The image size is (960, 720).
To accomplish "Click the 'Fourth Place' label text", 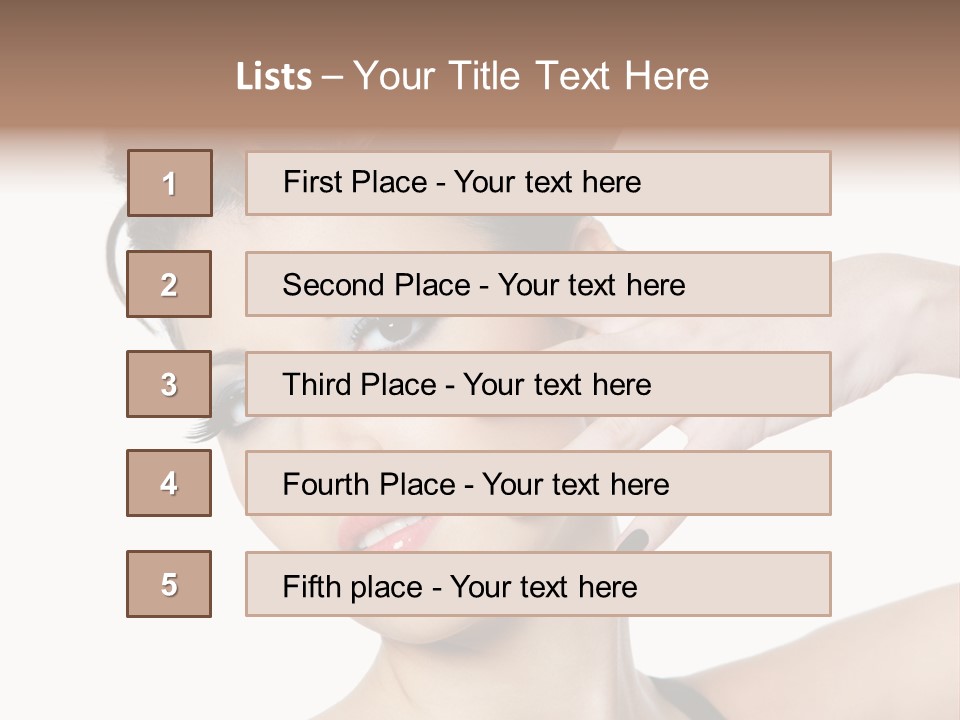I will pyautogui.click(x=369, y=484).
